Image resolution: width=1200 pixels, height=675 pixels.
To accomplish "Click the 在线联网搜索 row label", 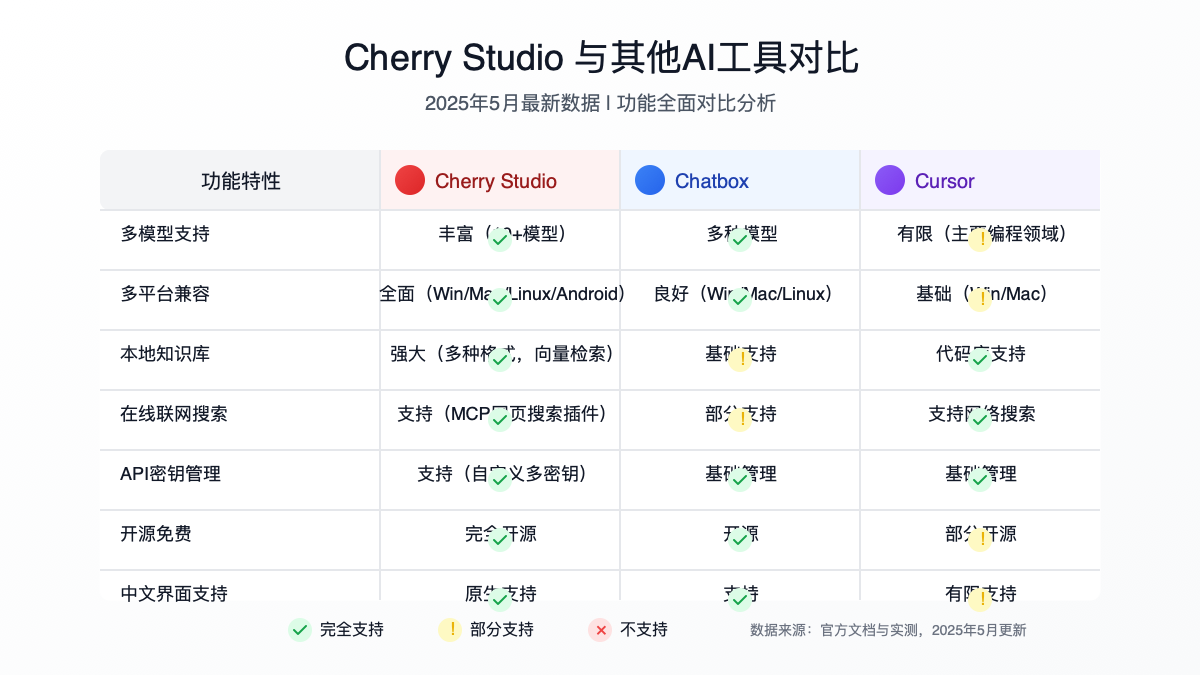I will click(x=174, y=414).
